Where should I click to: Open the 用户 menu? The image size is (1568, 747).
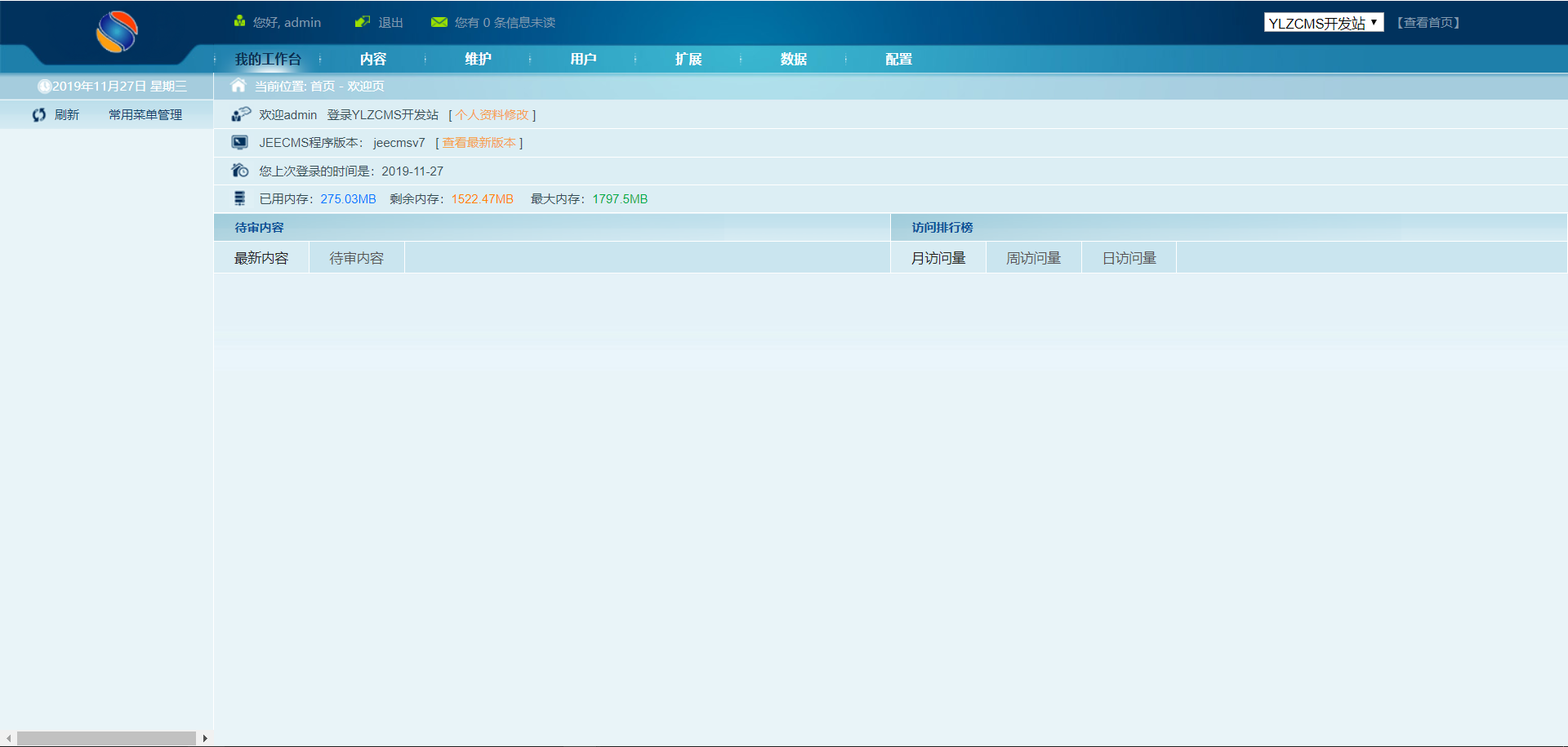coord(583,59)
